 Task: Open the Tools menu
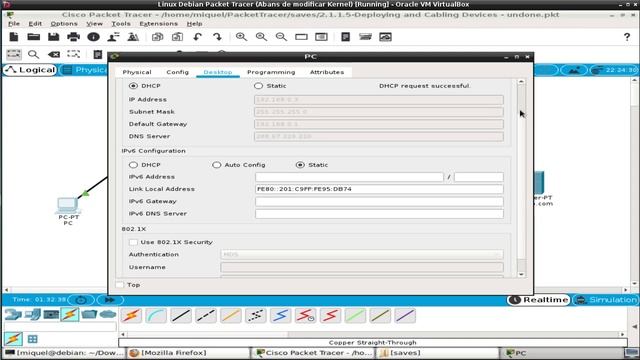coord(121,24)
